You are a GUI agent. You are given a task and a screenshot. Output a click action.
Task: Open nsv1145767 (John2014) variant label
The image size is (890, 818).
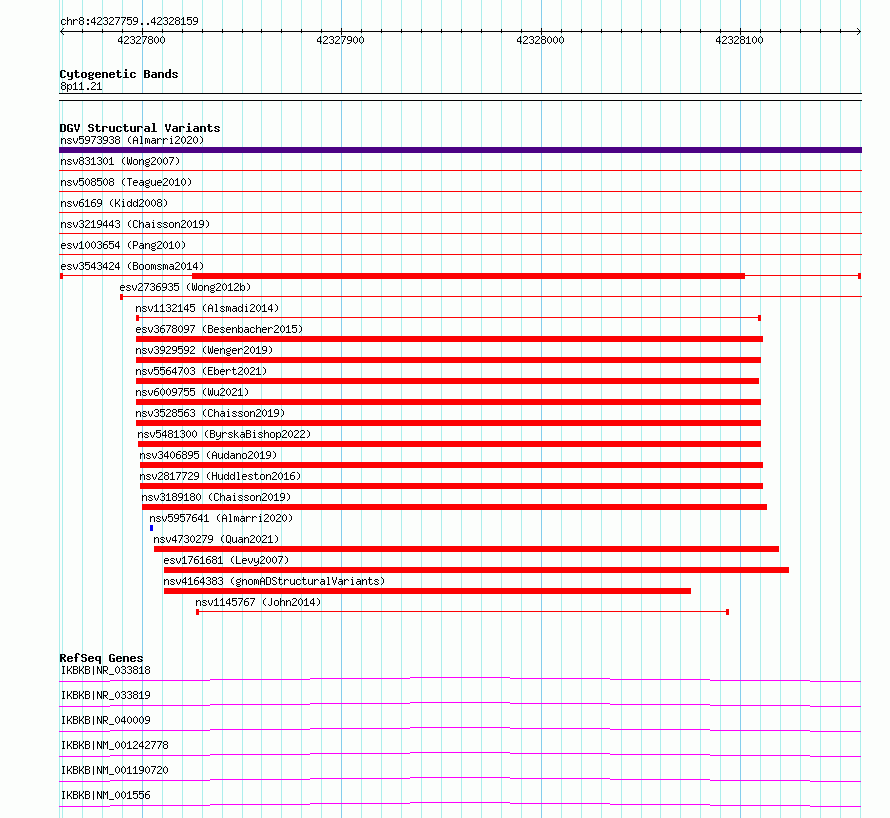coord(258,602)
